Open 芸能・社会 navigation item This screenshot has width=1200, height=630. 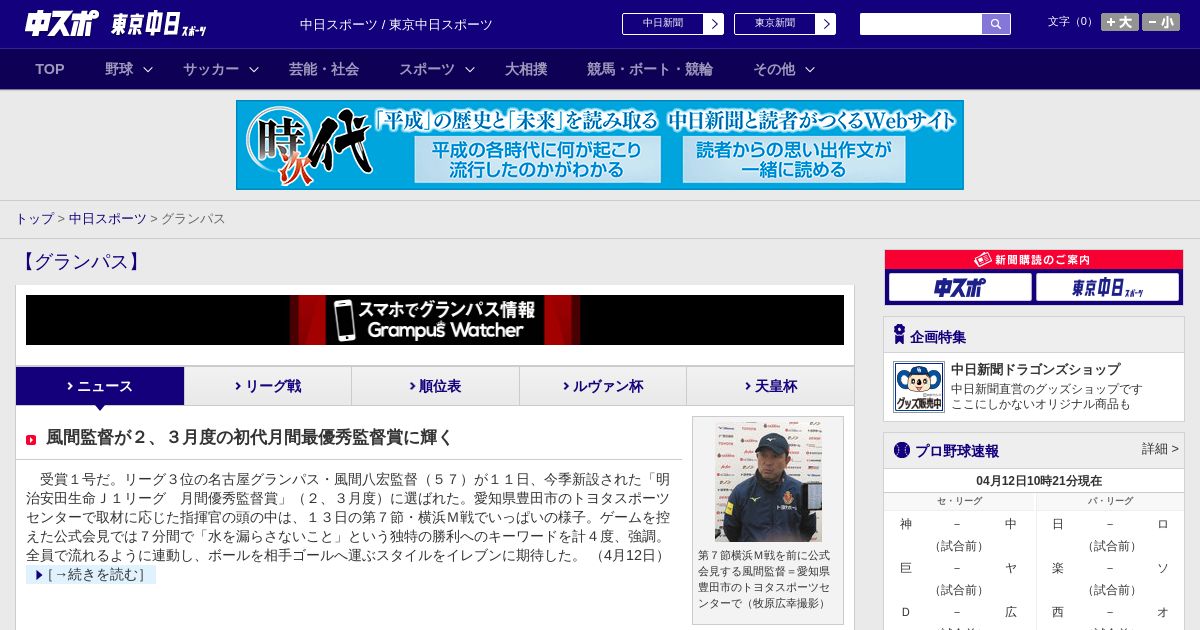324,69
